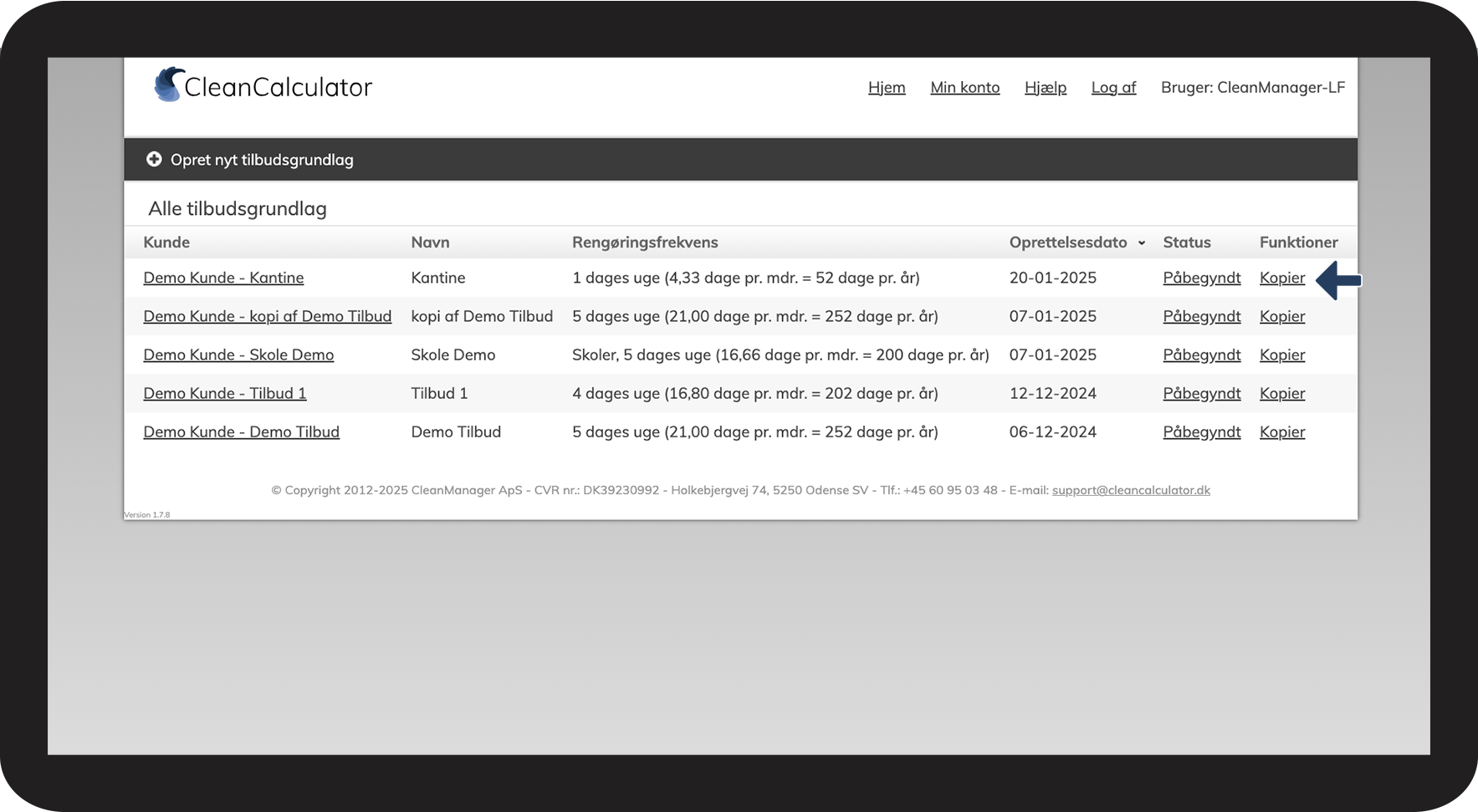This screenshot has width=1478, height=812.
Task: Open Demo Kunde - Tilbud 1
Action: pyautogui.click(x=224, y=393)
